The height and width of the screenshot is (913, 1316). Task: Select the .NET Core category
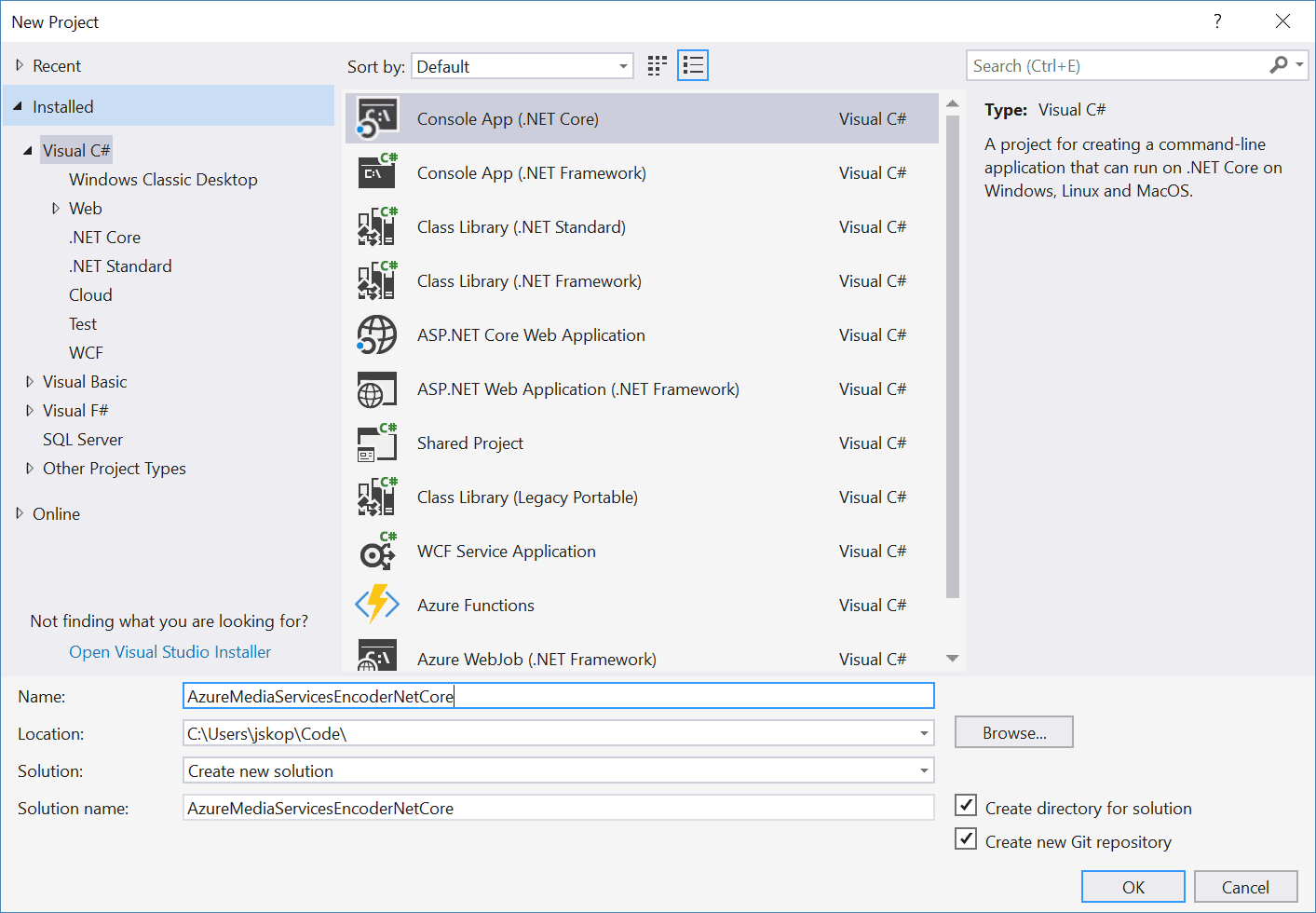coord(104,237)
